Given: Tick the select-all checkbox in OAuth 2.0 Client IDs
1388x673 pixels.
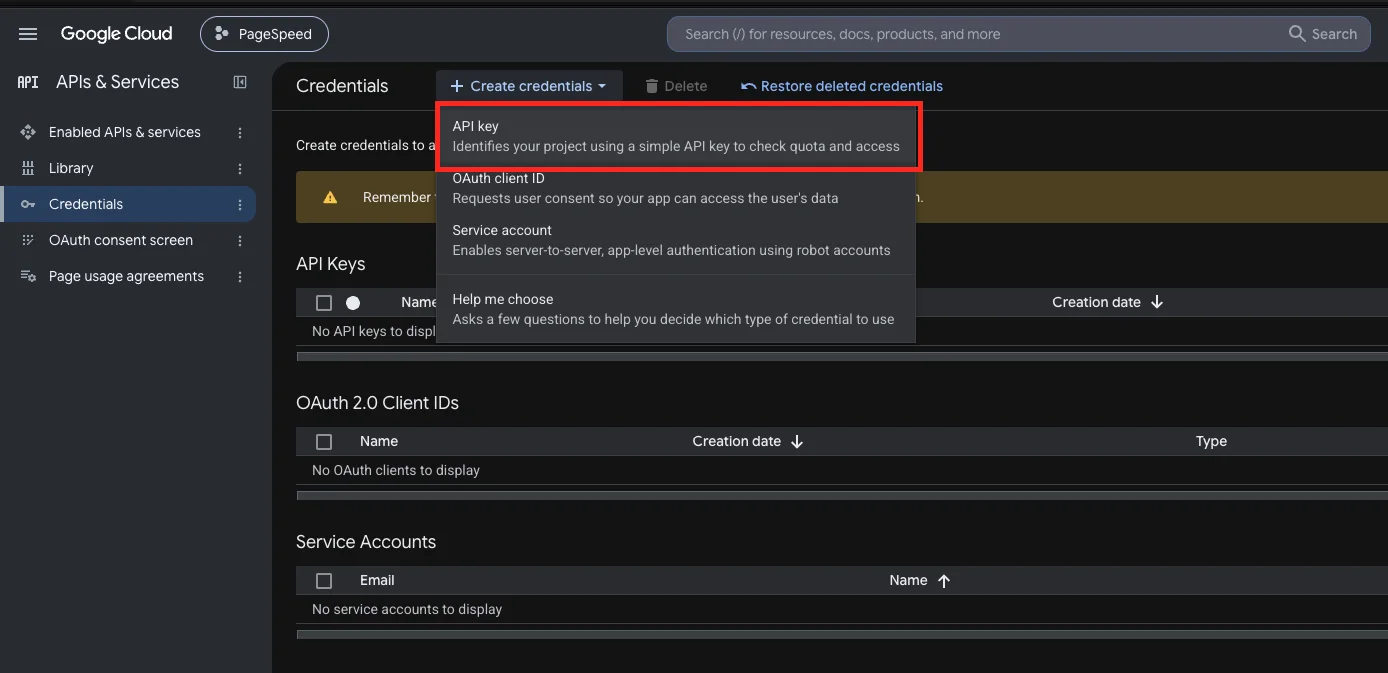Looking at the screenshot, I should tap(324, 441).
